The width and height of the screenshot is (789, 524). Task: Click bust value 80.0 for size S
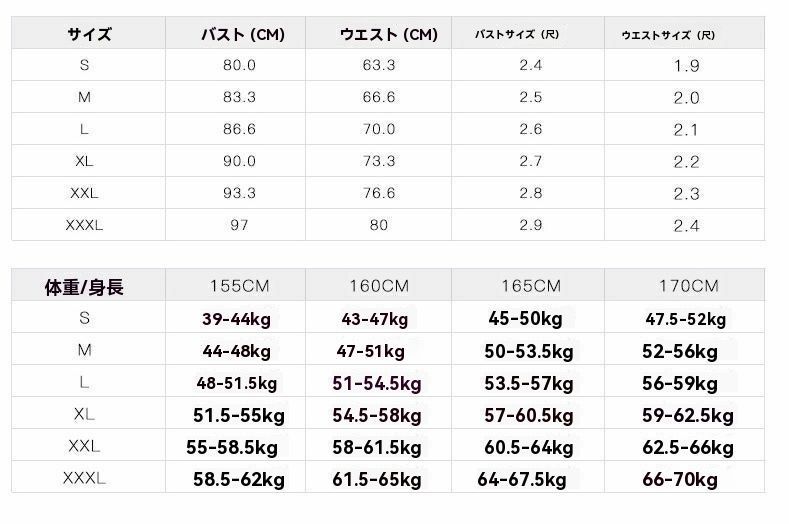tap(239, 65)
